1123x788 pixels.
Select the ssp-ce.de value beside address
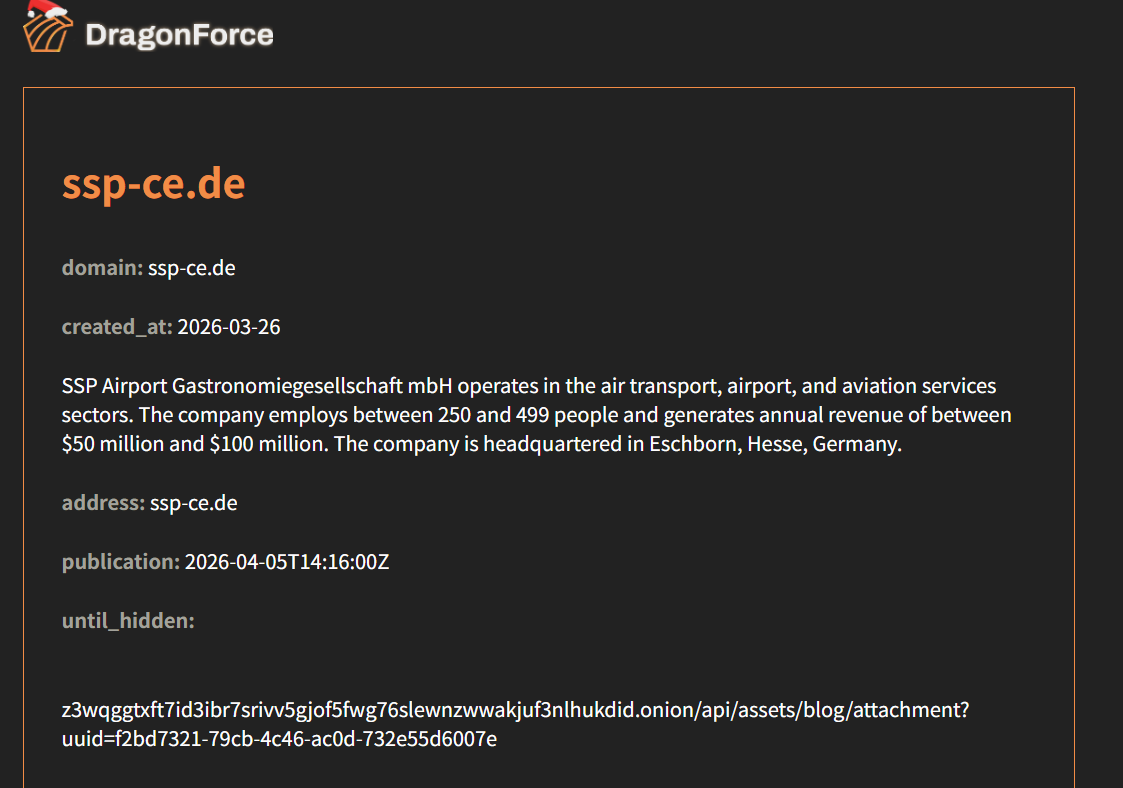click(x=194, y=503)
